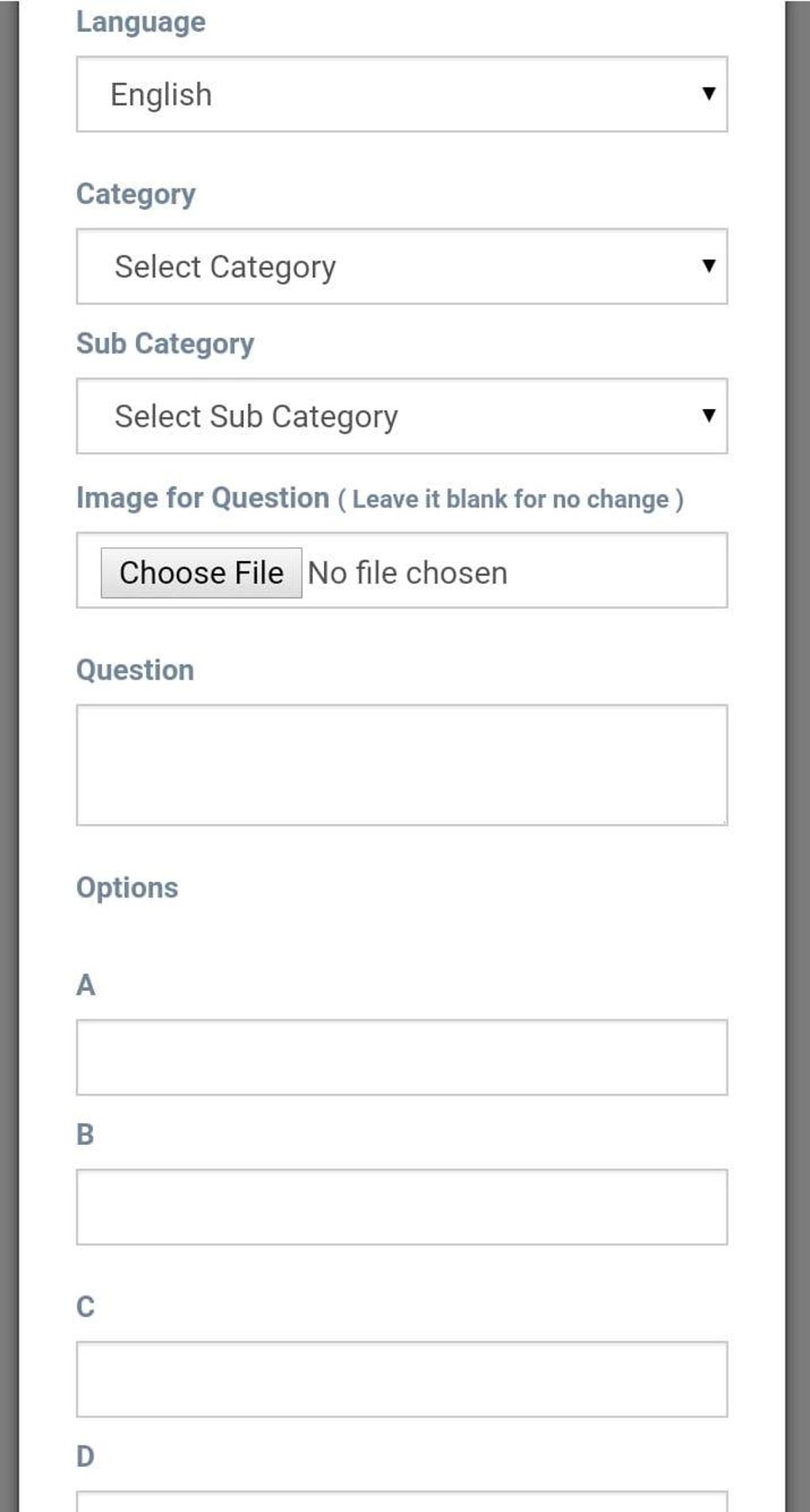The image size is (810, 1512).
Task: Expand the Select Category dropdown
Action: [401, 266]
